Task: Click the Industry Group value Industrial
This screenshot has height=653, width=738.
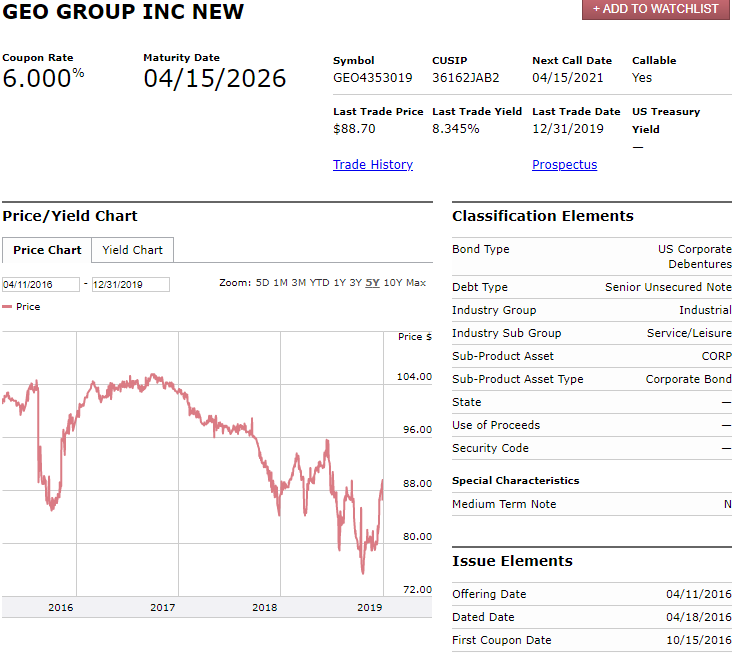Action: pyautogui.click(x=705, y=310)
